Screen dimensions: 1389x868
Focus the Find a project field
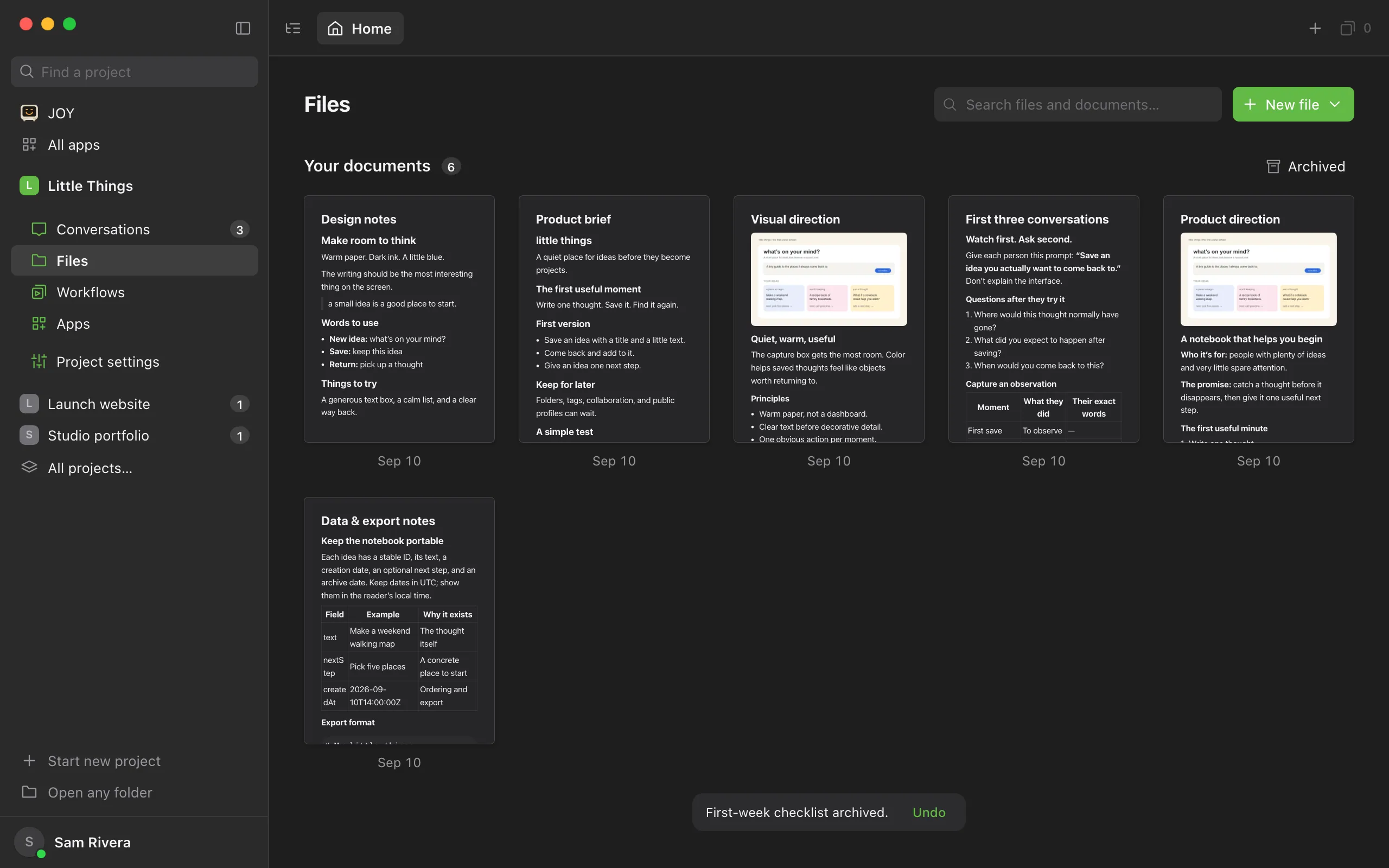tap(135, 72)
